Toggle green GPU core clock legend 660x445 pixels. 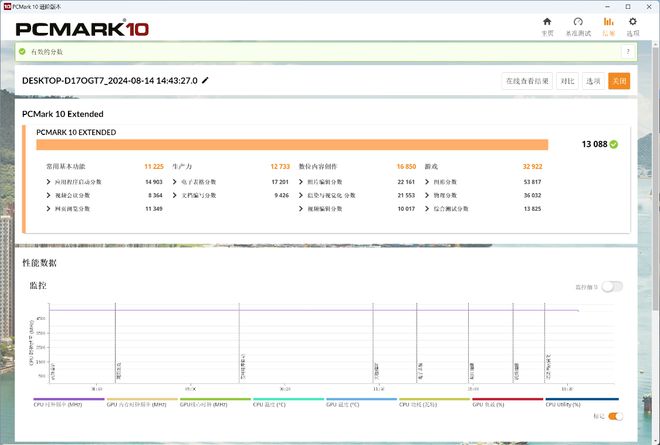click(215, 402)
